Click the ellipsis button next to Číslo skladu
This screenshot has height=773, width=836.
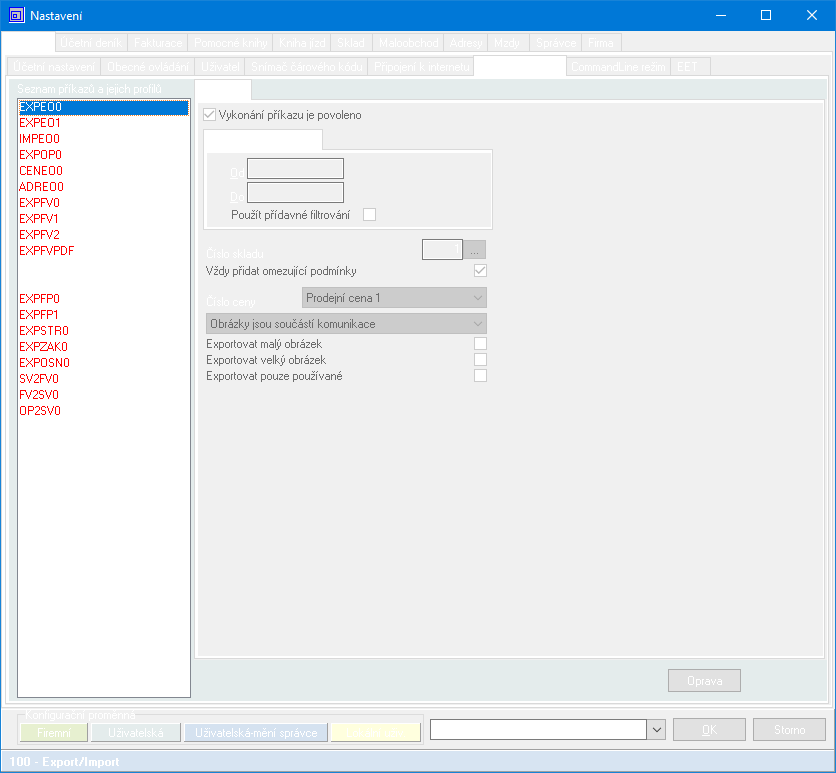(475, 250)
